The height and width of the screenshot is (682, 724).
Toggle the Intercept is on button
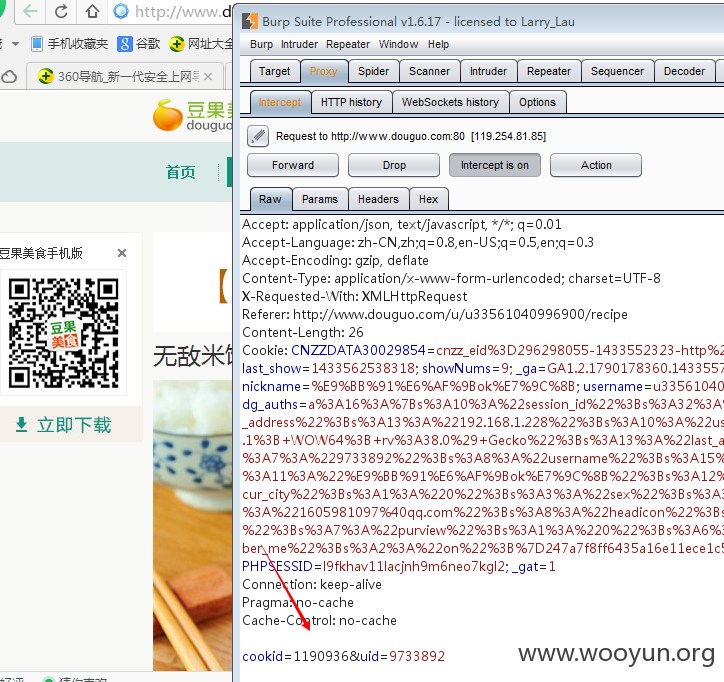[495, 165]
